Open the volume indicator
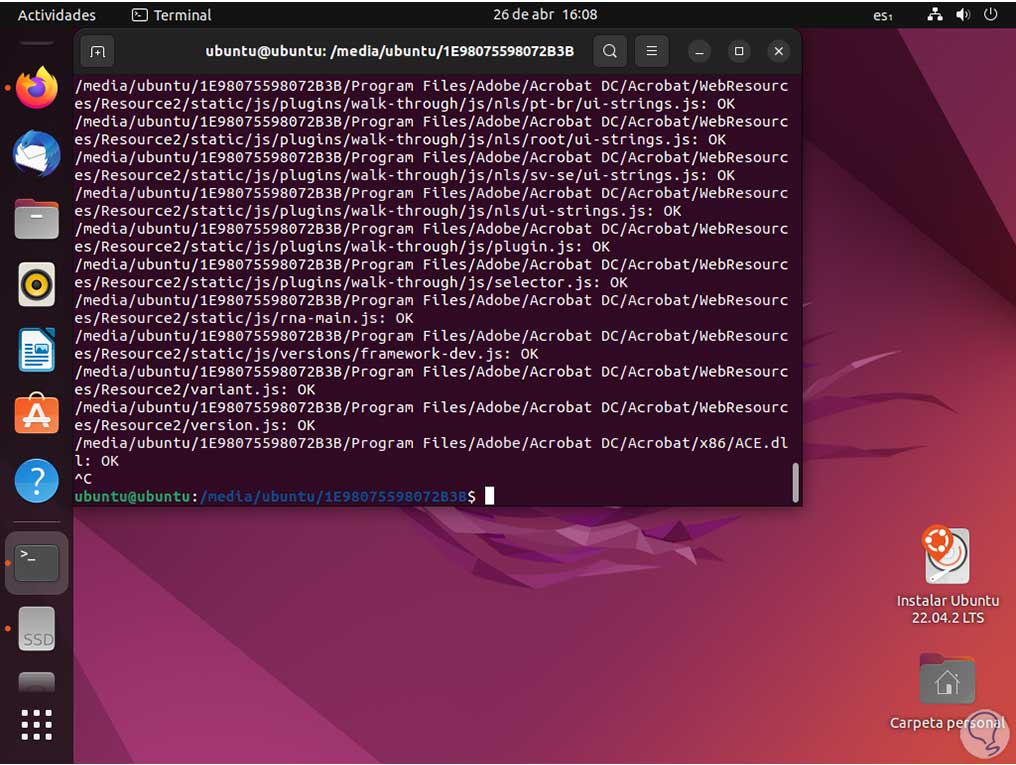The height and width of the screenshot is (765, 1016). [x=963, y=14]
